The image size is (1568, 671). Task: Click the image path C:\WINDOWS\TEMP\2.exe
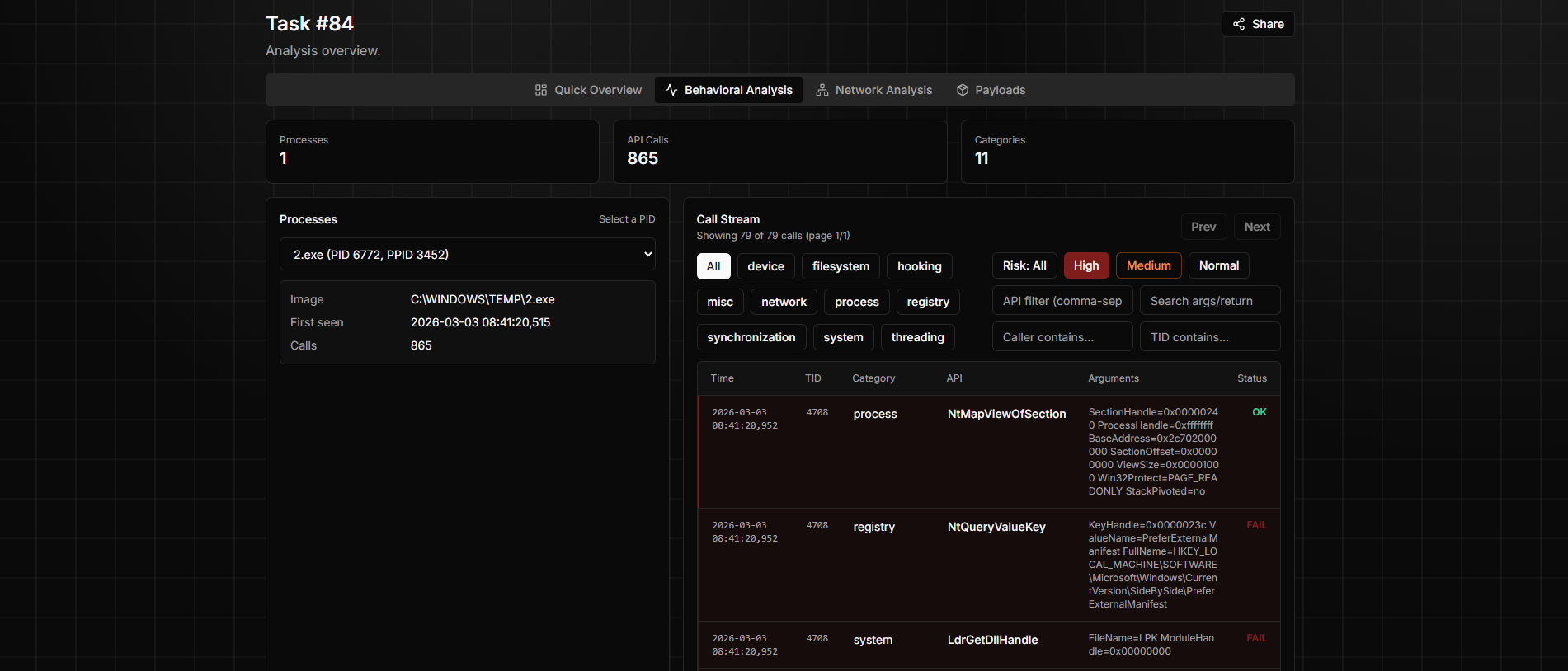coord(483,299)
